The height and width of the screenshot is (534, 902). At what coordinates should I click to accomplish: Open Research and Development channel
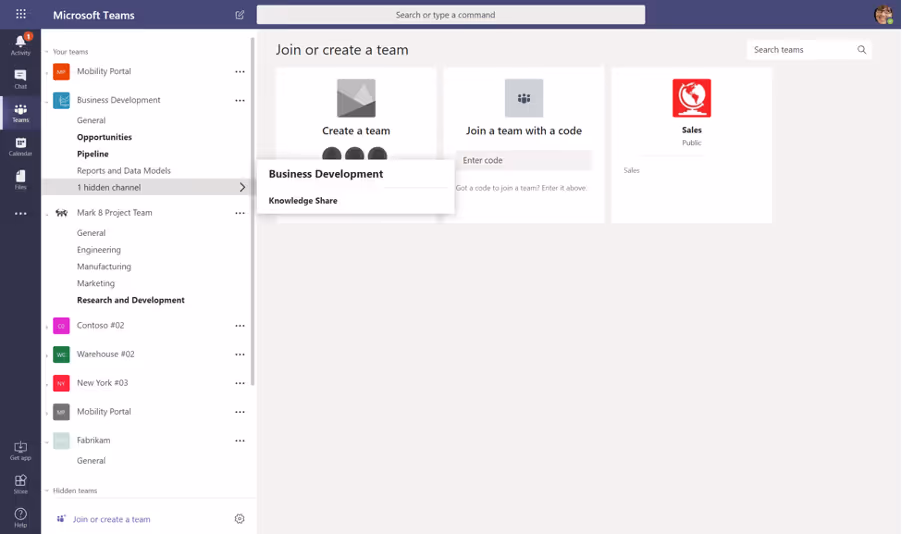click(x=131, y=300)
